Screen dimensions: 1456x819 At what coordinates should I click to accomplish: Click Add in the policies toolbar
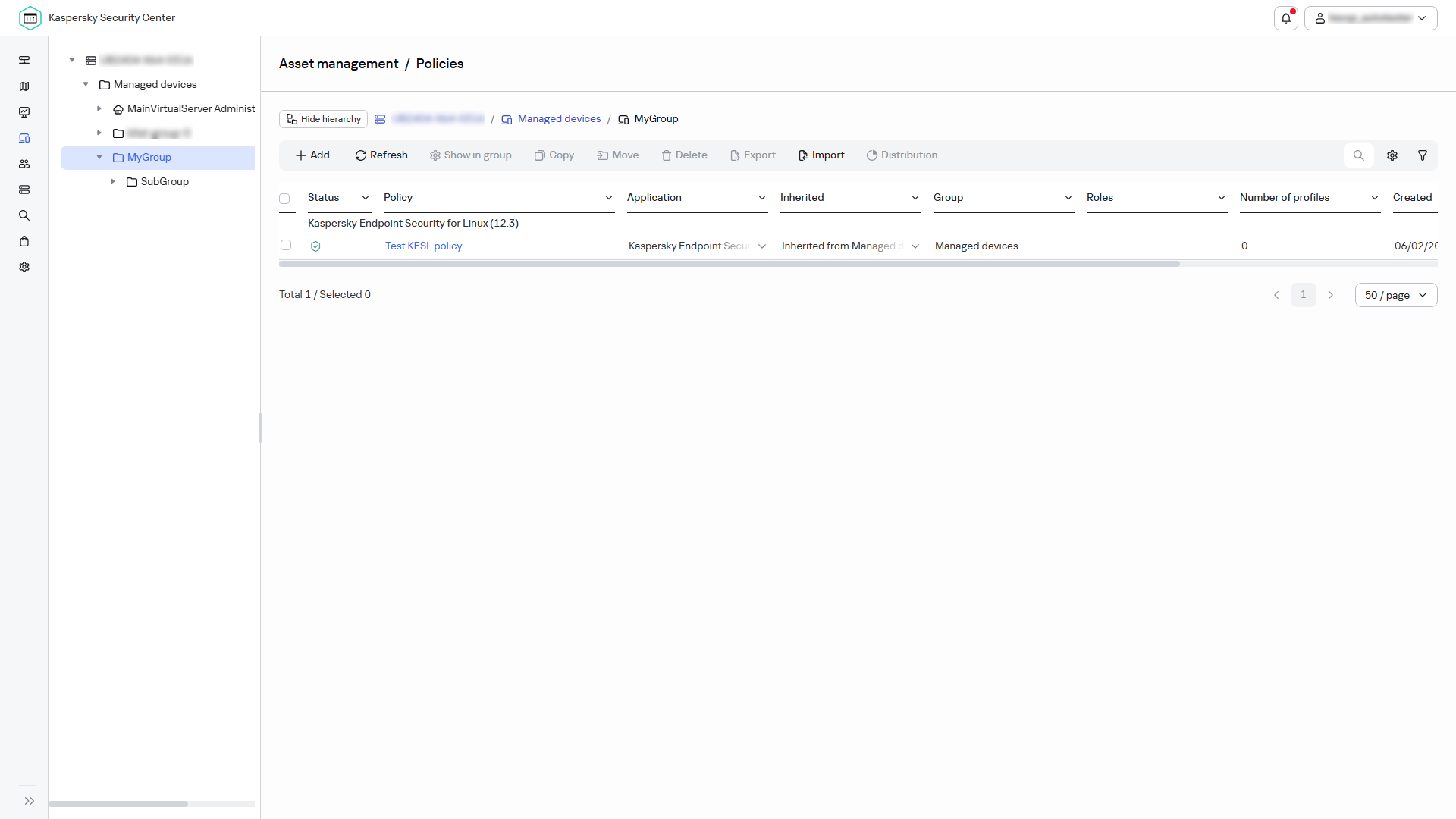pyautogui.click(x=312, y=155)
